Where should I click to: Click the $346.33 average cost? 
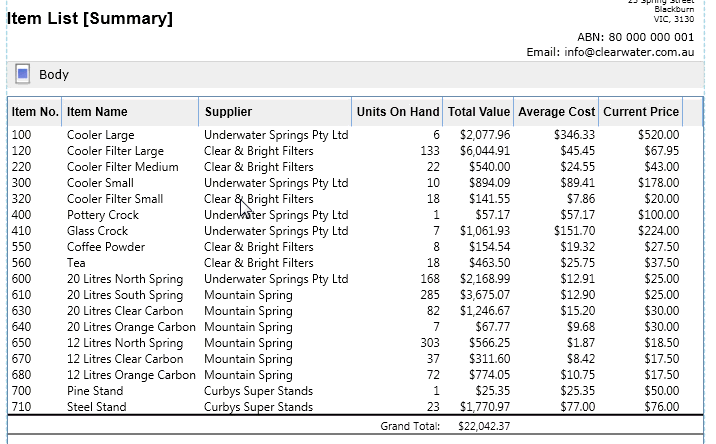point(574,135)
